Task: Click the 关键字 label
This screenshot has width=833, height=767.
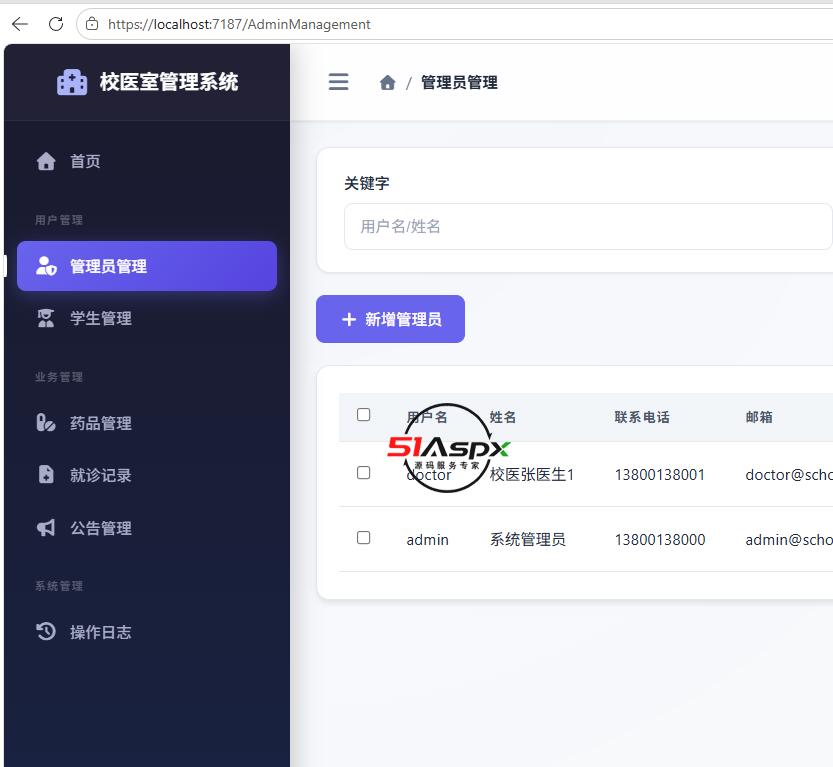Action: click(367, 183)
